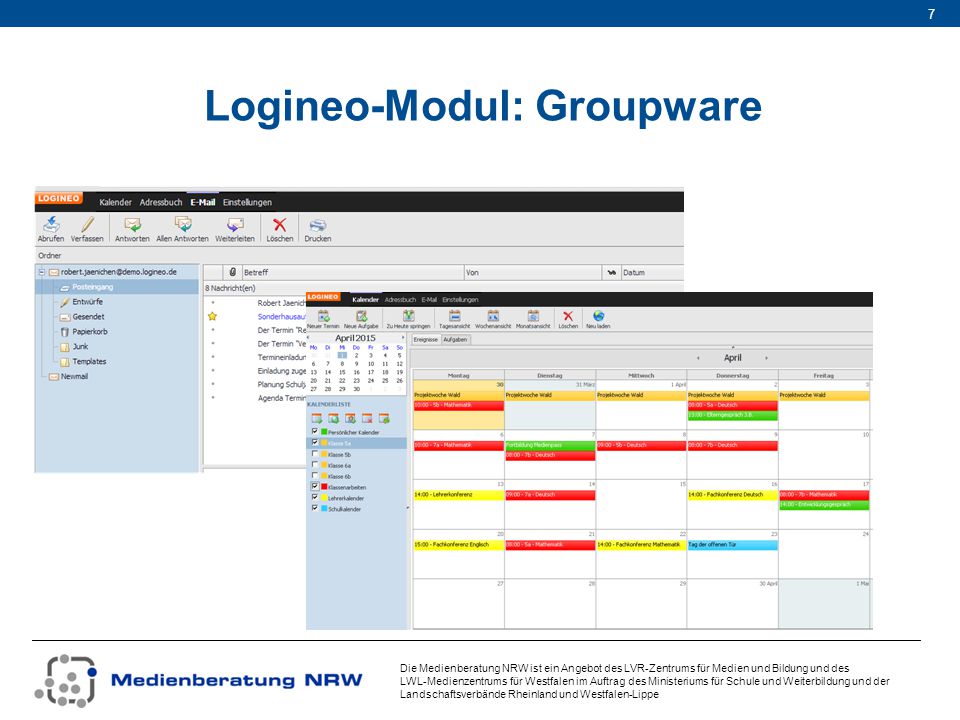Open the Planung Schulj message
Screen dimensions: 960x720
click(281, 384)
